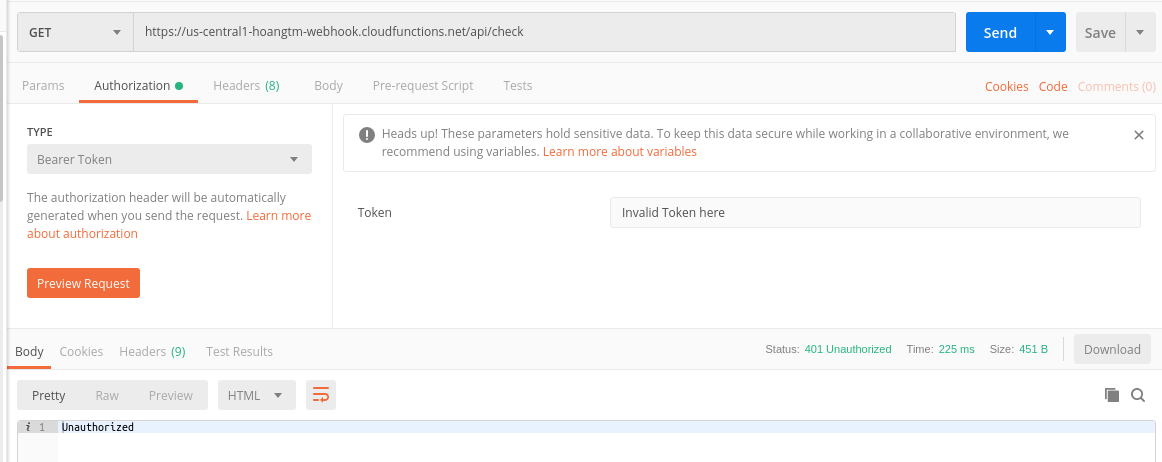1162x462 pixels.
Task: Click the Preview Request button
Action: [x=83, y=283]
